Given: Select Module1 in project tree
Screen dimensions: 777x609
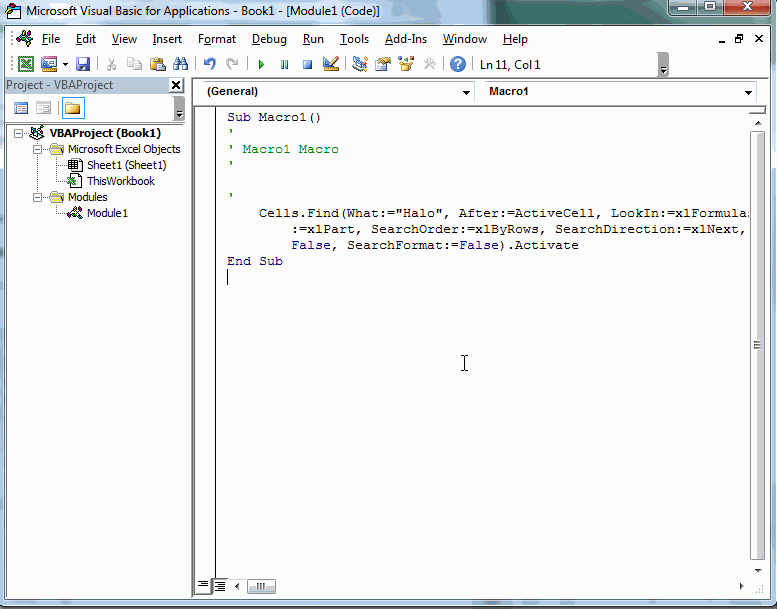Looking at the screenshot, I should [107, 213].
